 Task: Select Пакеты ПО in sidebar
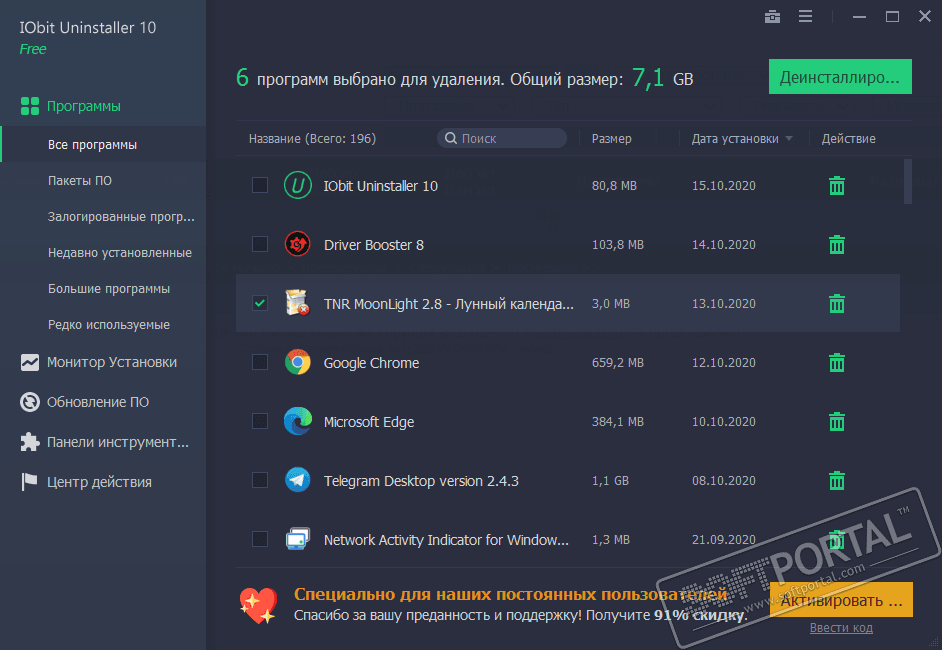pyautogui.click(x=80, y=180)
